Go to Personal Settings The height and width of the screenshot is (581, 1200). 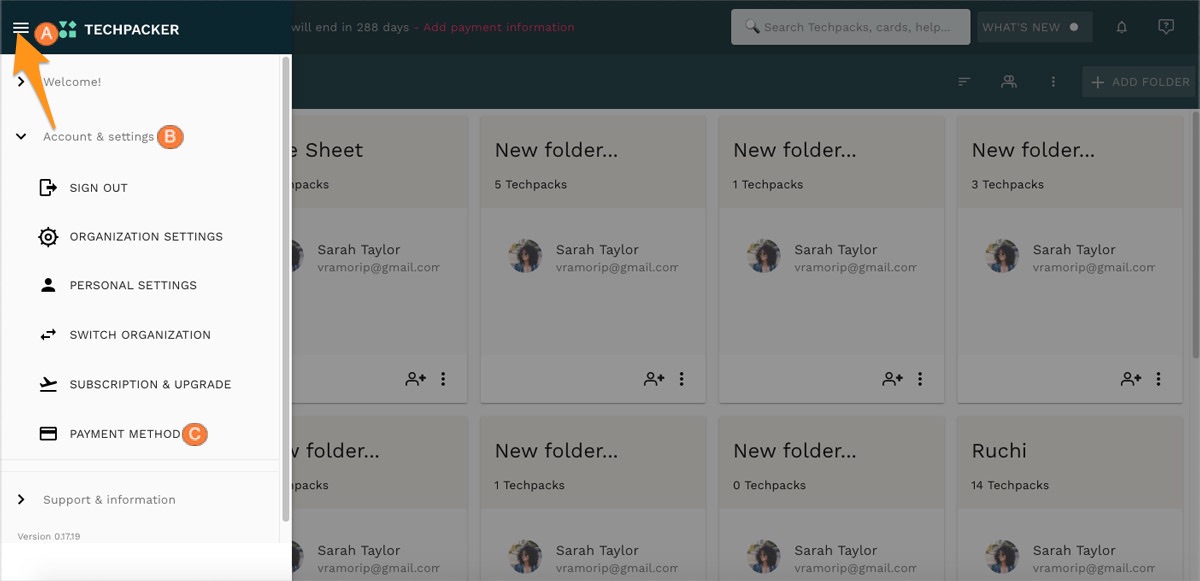pos(133,286)
